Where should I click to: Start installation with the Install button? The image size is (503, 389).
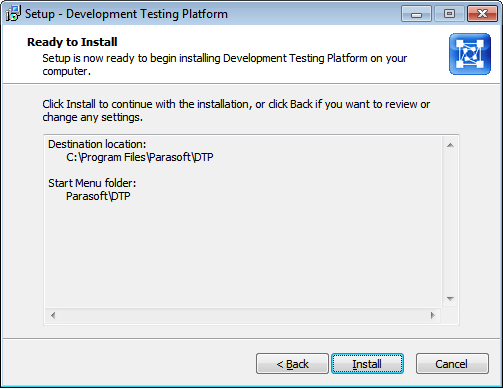(x=367, y=364)
